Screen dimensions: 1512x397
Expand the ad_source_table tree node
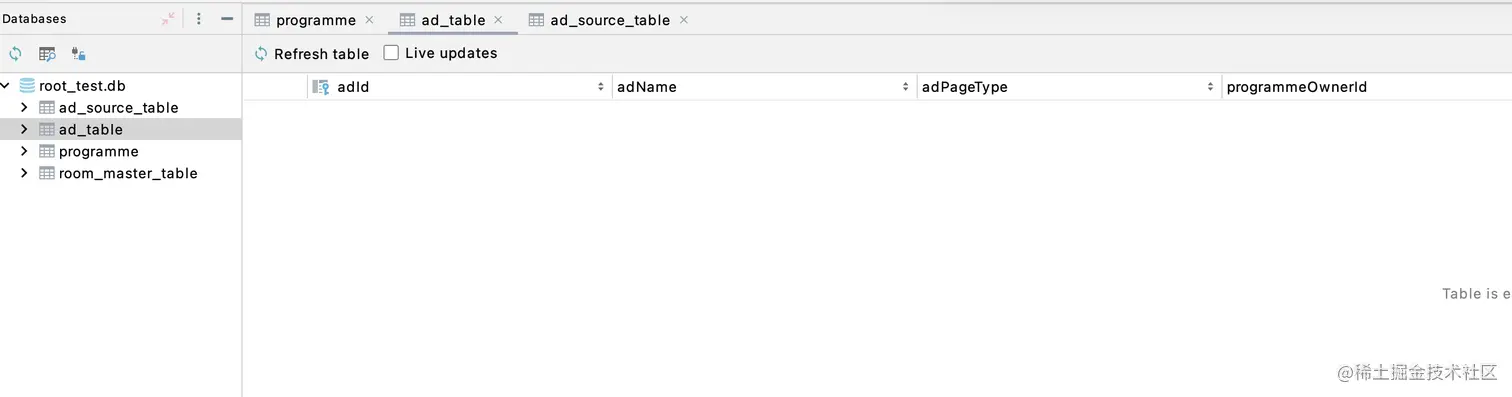pyautogui.click(x=24, y=108)
